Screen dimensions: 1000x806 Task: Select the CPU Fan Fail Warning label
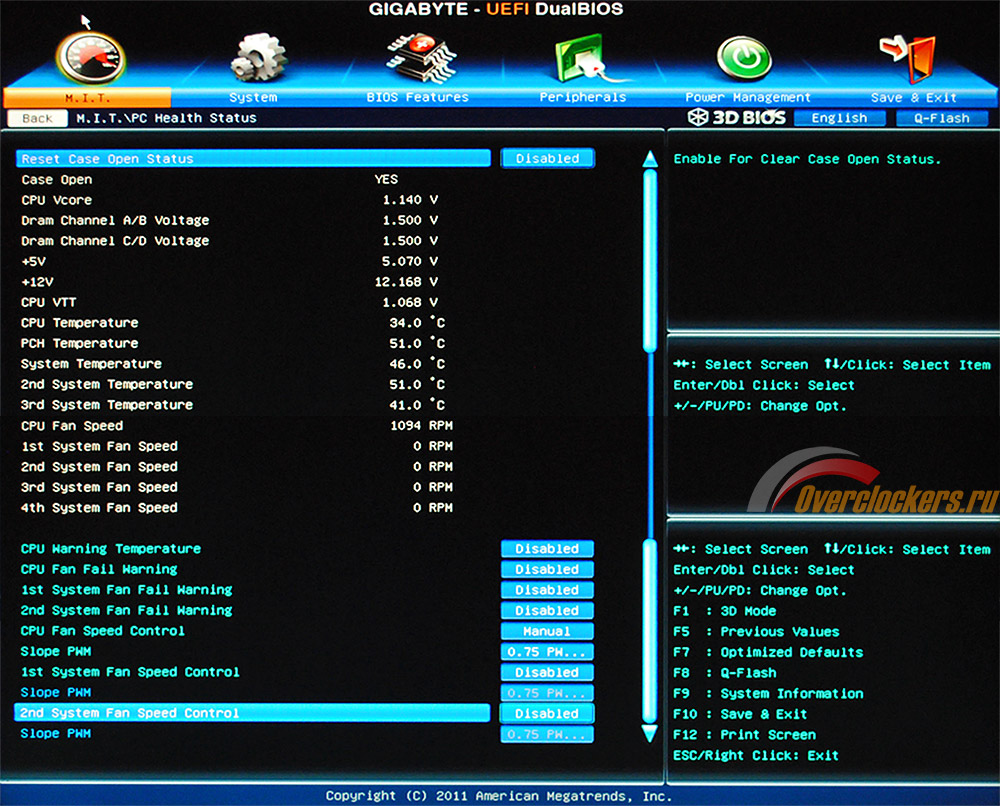pos(99,569)
